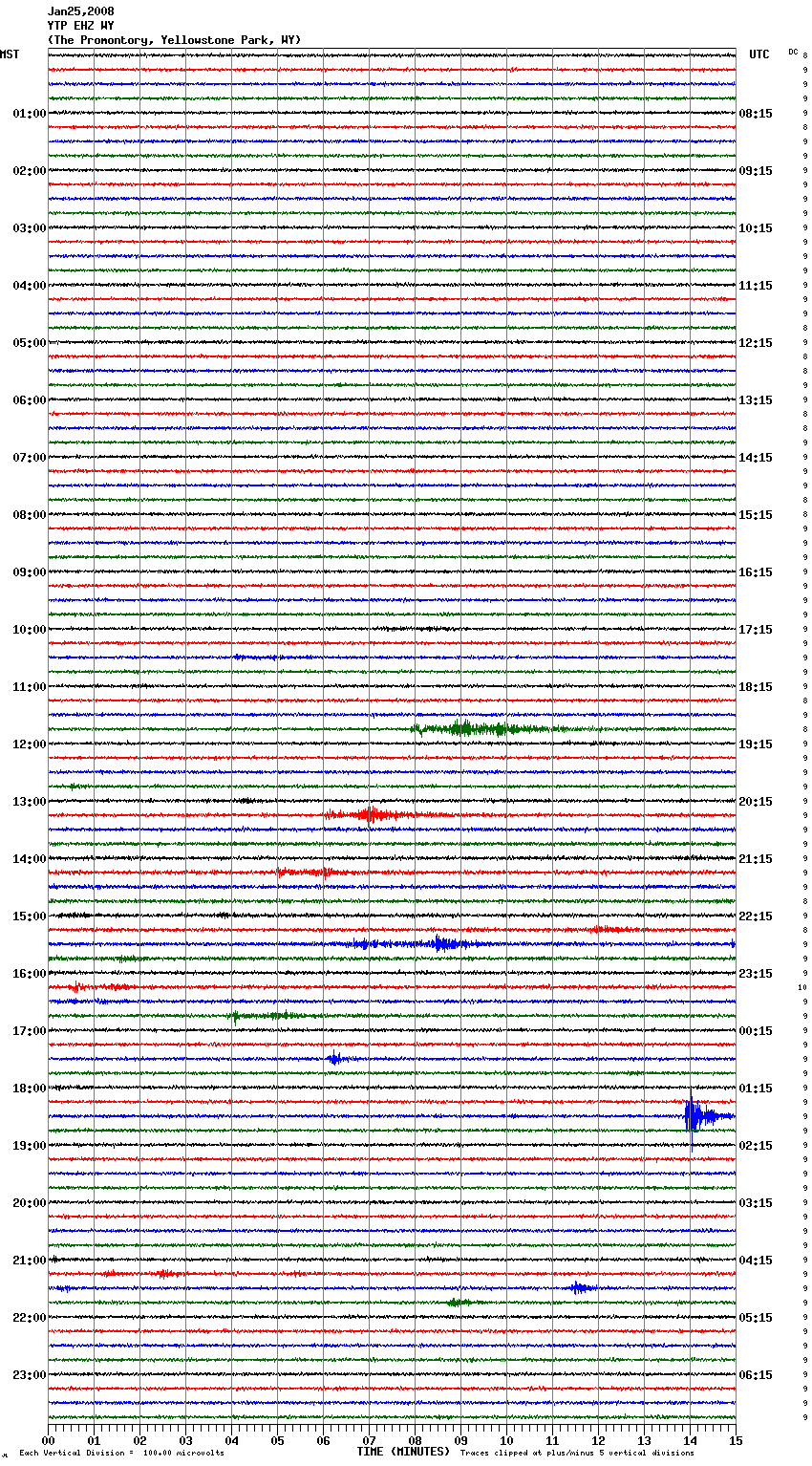Click the 00:15 UTC time label

pos(756,1031)
